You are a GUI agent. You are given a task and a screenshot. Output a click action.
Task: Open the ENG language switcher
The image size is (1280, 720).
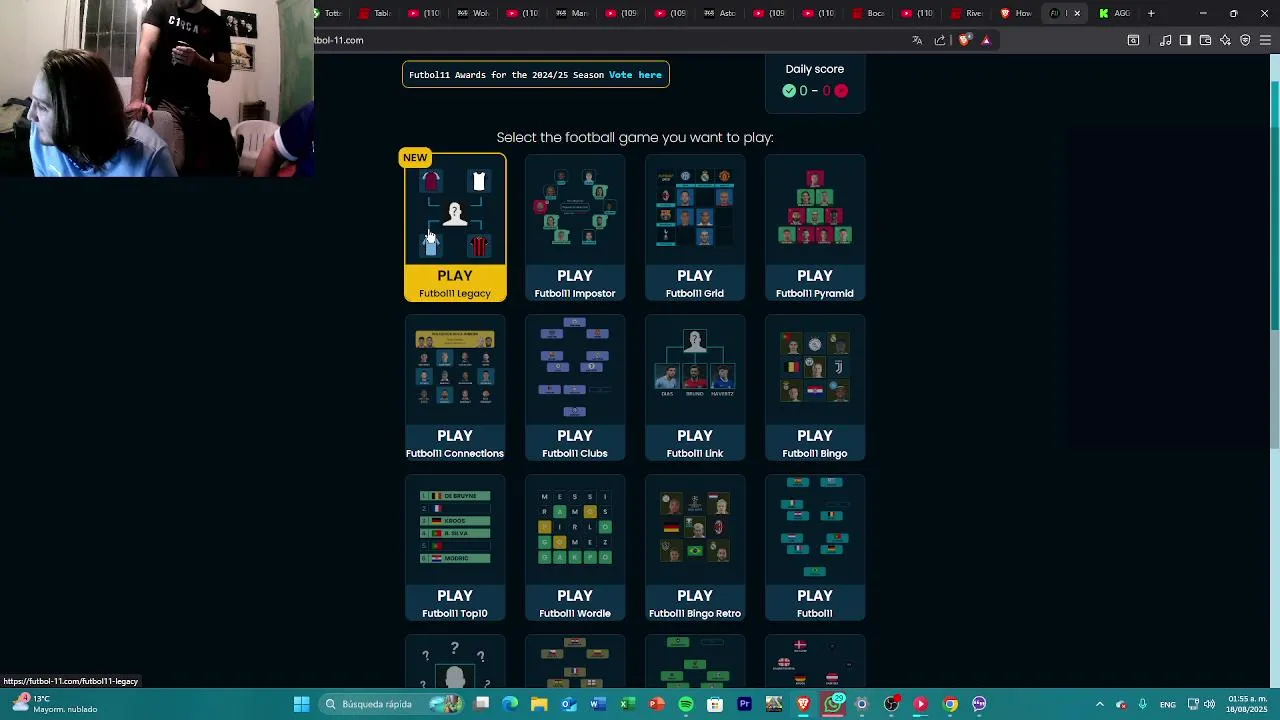pos(1167,704)
